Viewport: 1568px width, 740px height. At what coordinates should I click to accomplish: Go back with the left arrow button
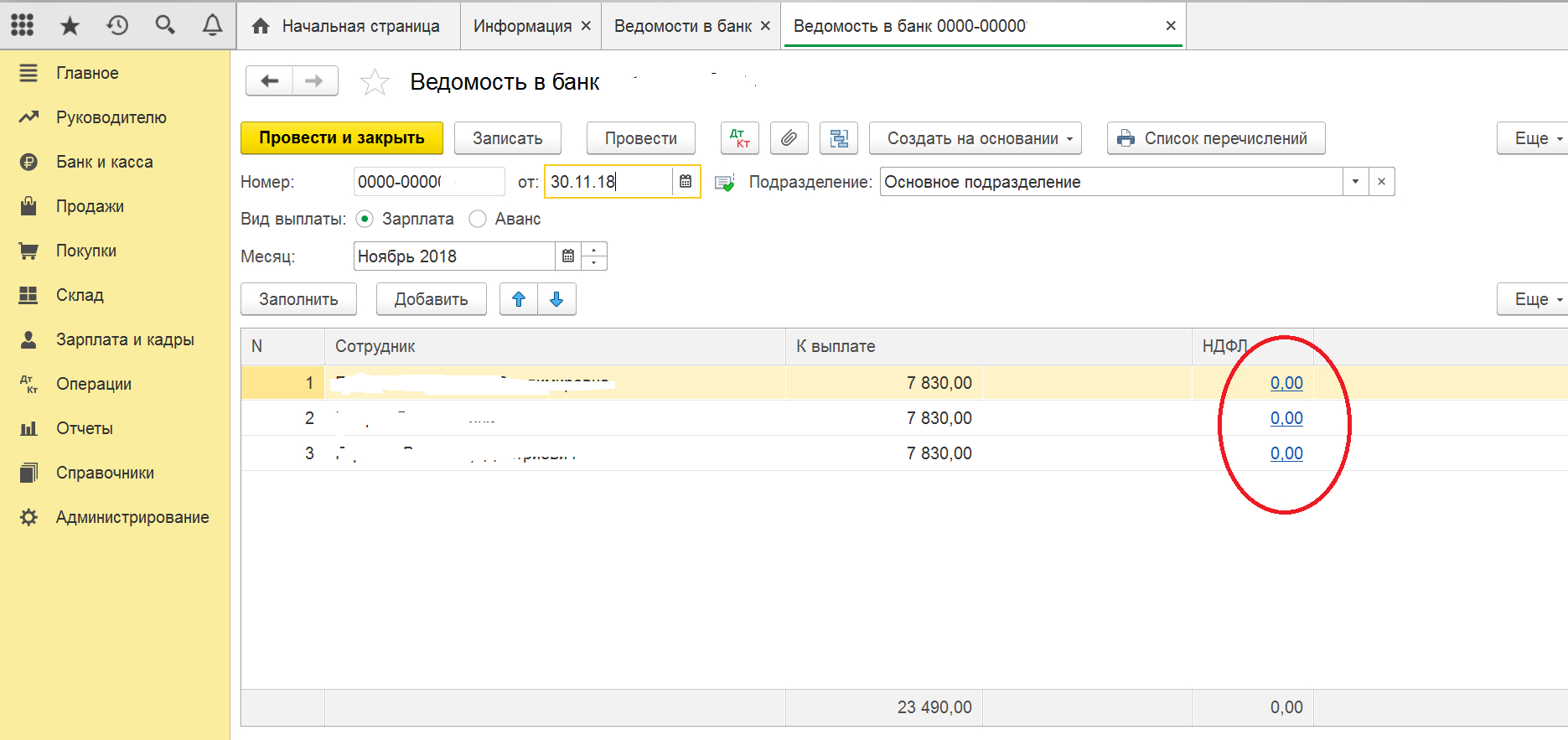click(269, 81)
